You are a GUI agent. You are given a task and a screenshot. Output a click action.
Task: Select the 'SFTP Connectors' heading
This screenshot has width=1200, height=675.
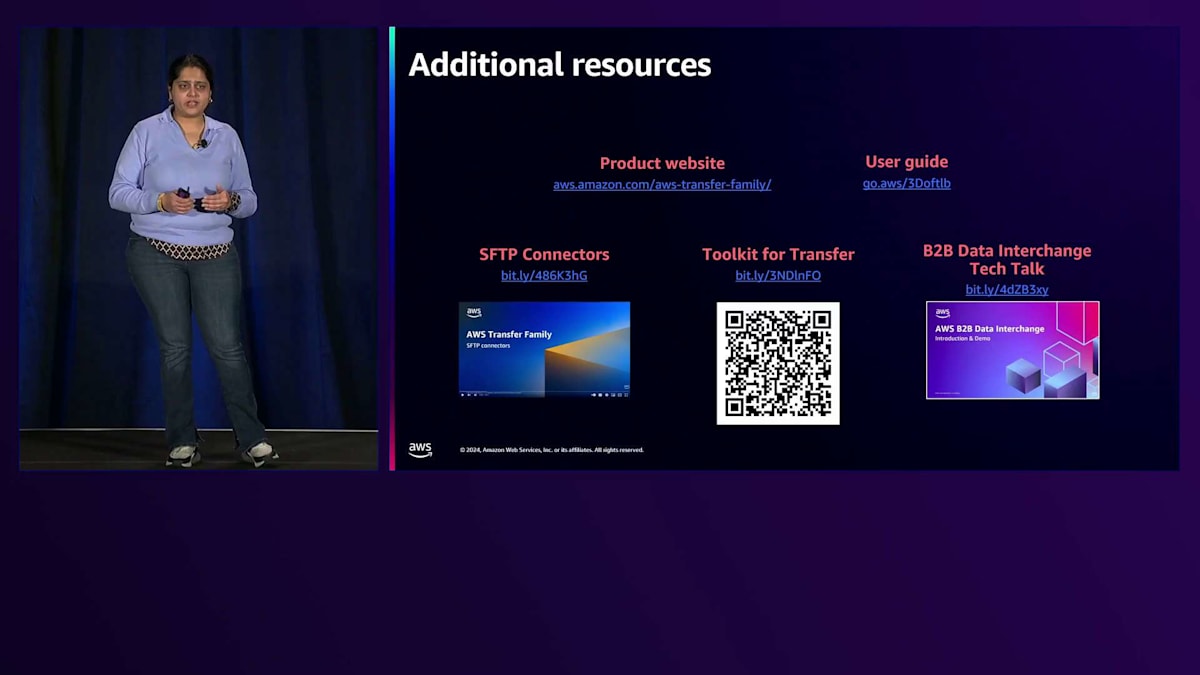[x=544, y=255]
